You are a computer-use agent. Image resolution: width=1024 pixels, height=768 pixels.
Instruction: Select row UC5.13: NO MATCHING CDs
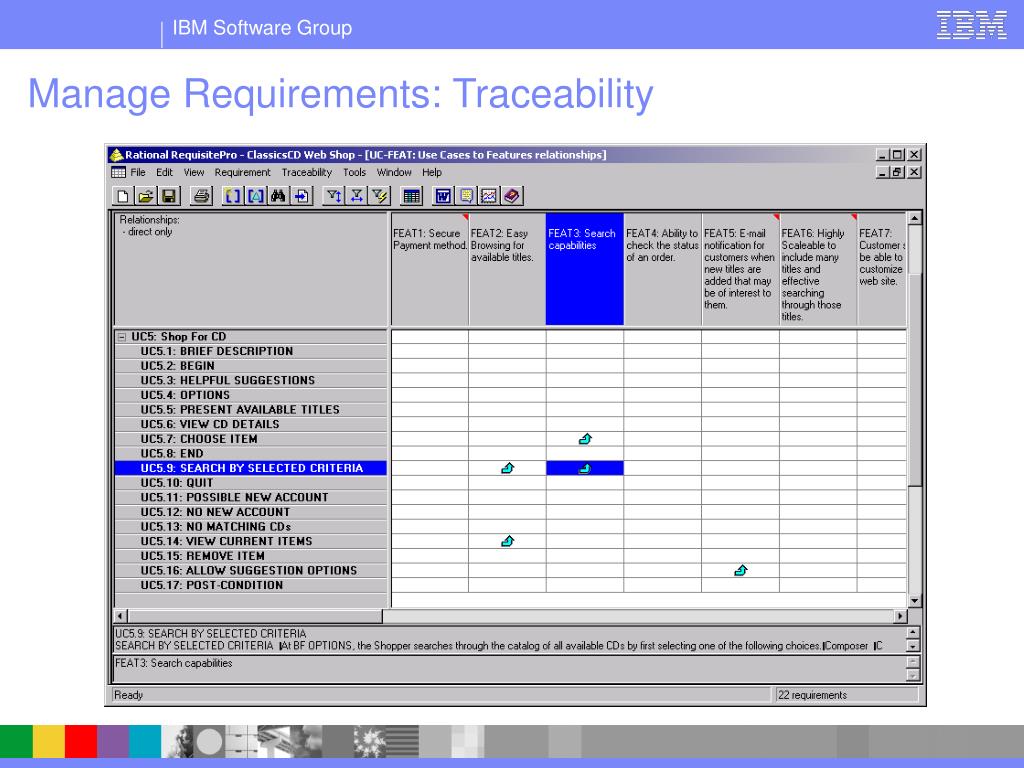click(251, 526)
